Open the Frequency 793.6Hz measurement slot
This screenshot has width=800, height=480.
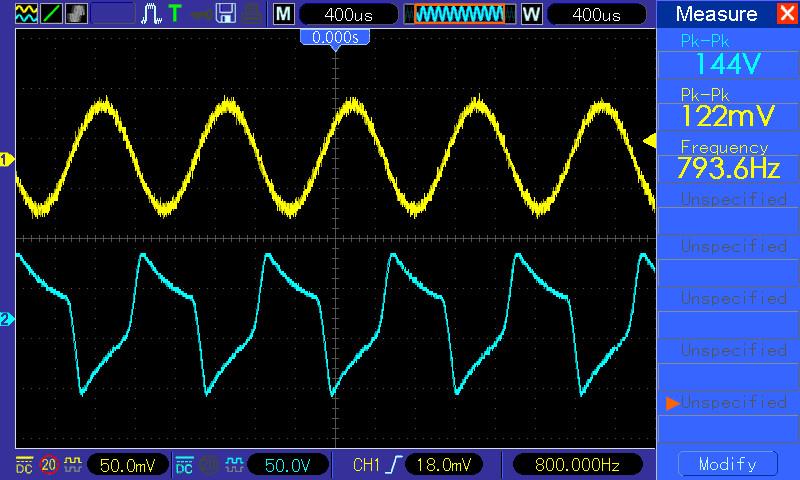point(727,160)
